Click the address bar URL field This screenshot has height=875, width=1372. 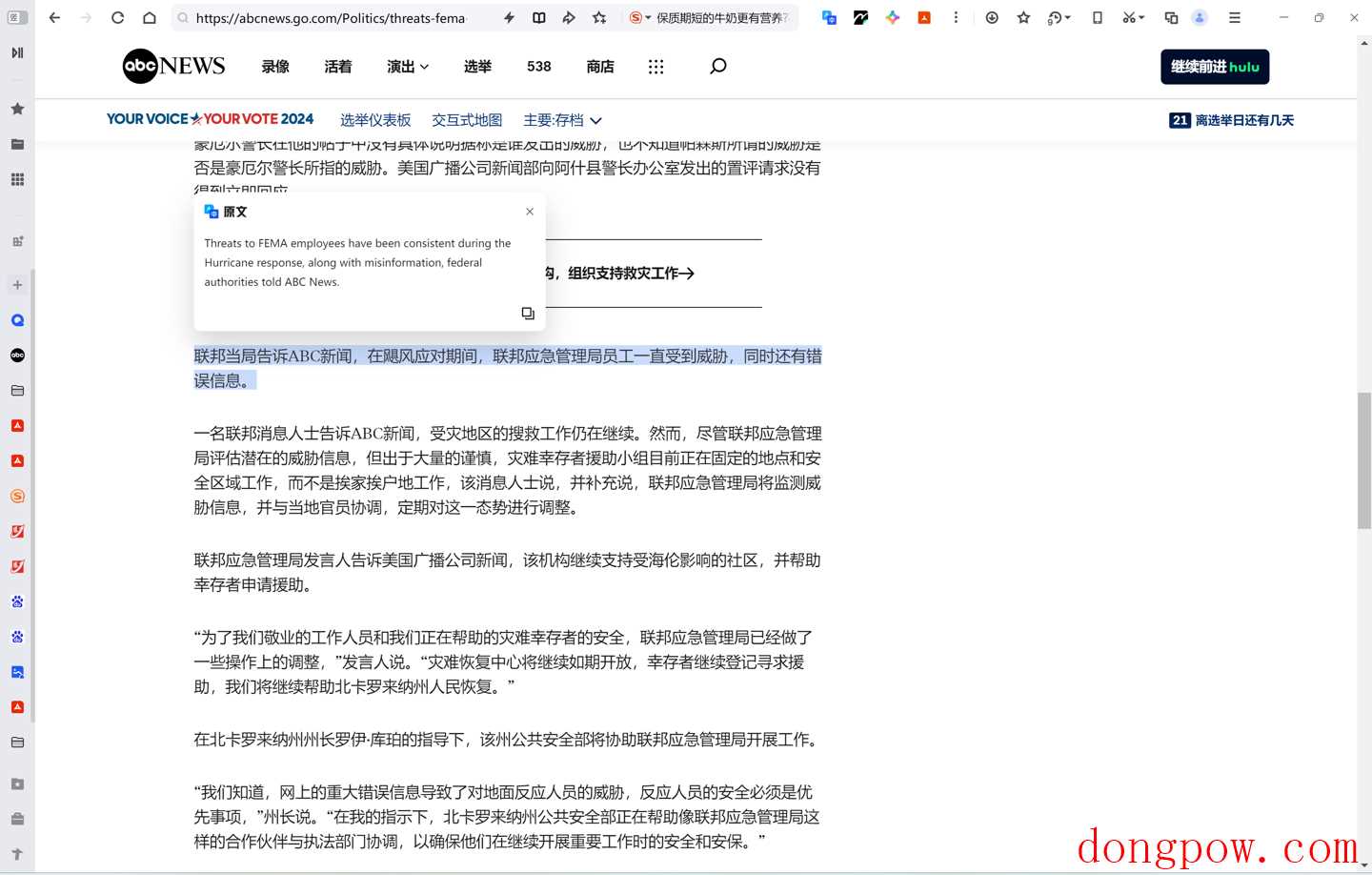tap(331, 17)
